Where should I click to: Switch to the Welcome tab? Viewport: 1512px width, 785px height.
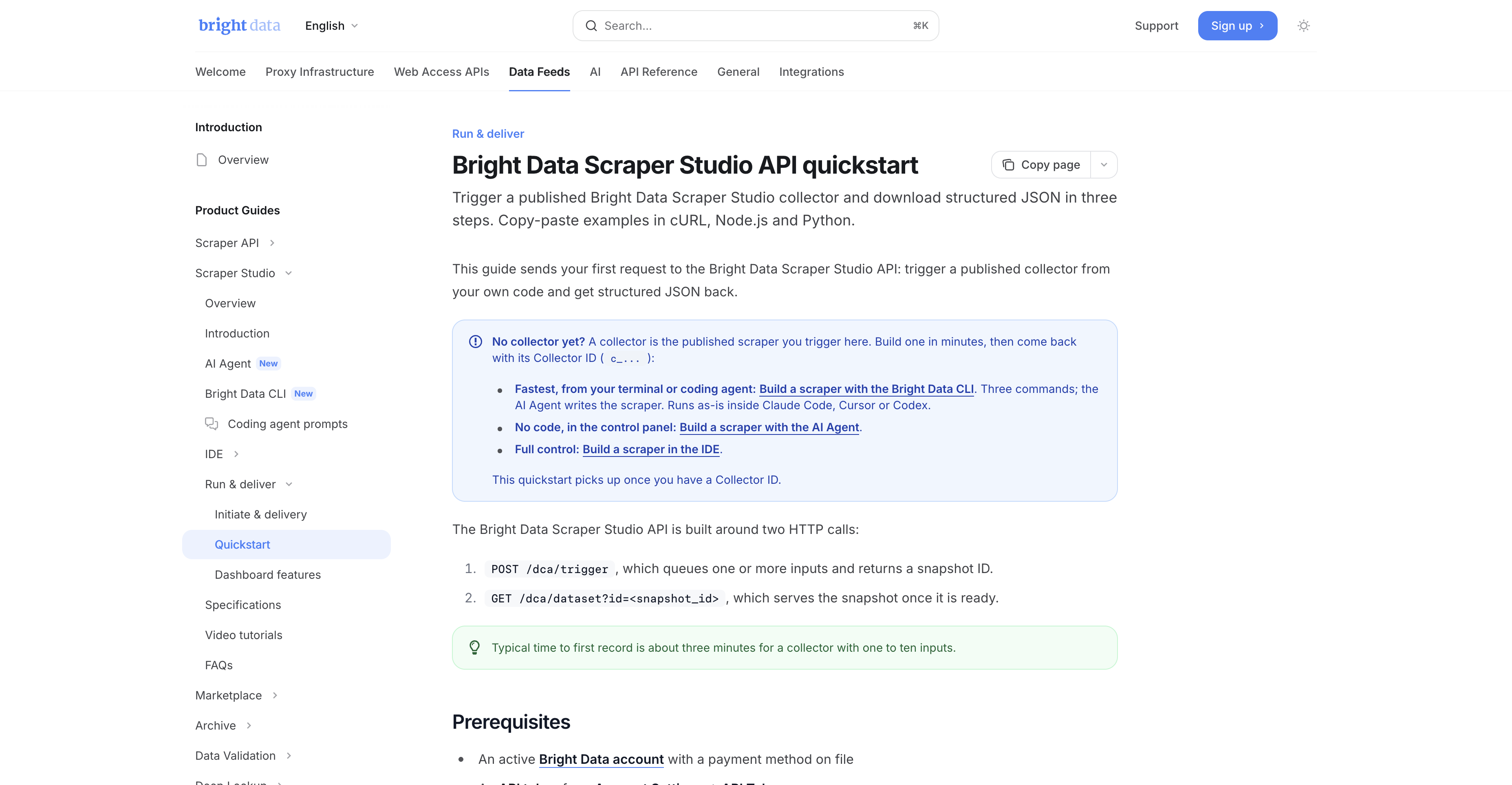(x=221, y=72)
